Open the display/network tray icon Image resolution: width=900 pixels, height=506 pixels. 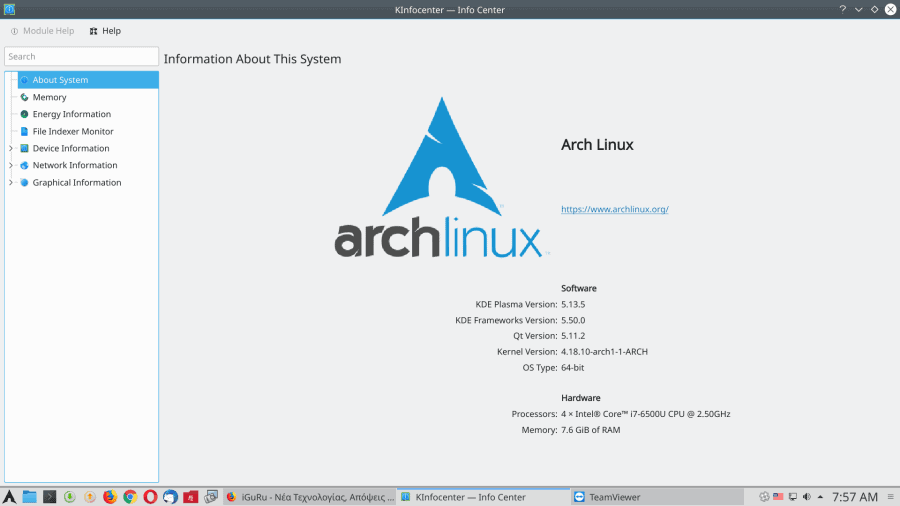tap(793, 497)
